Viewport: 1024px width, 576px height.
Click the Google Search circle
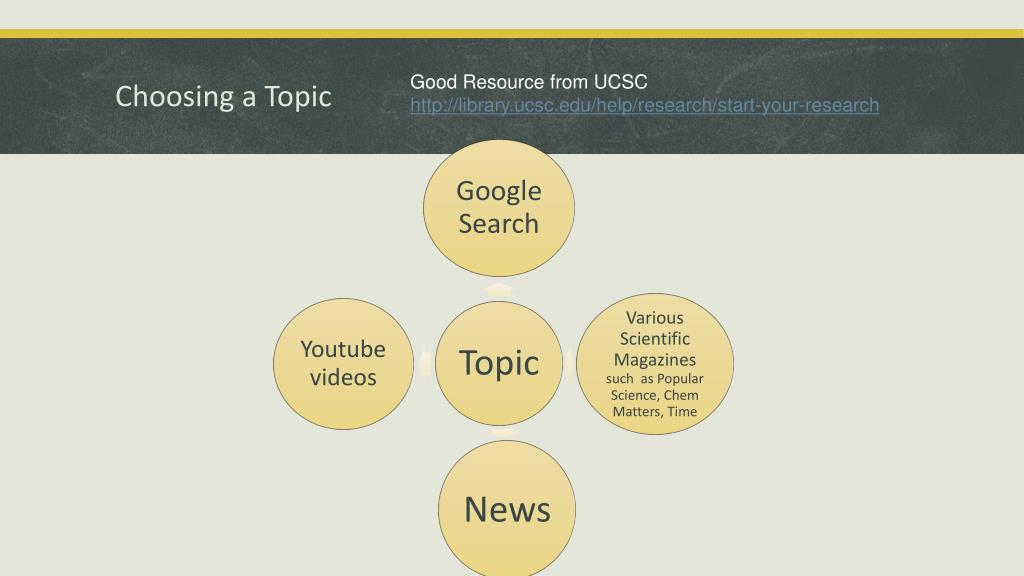point(499,208)
